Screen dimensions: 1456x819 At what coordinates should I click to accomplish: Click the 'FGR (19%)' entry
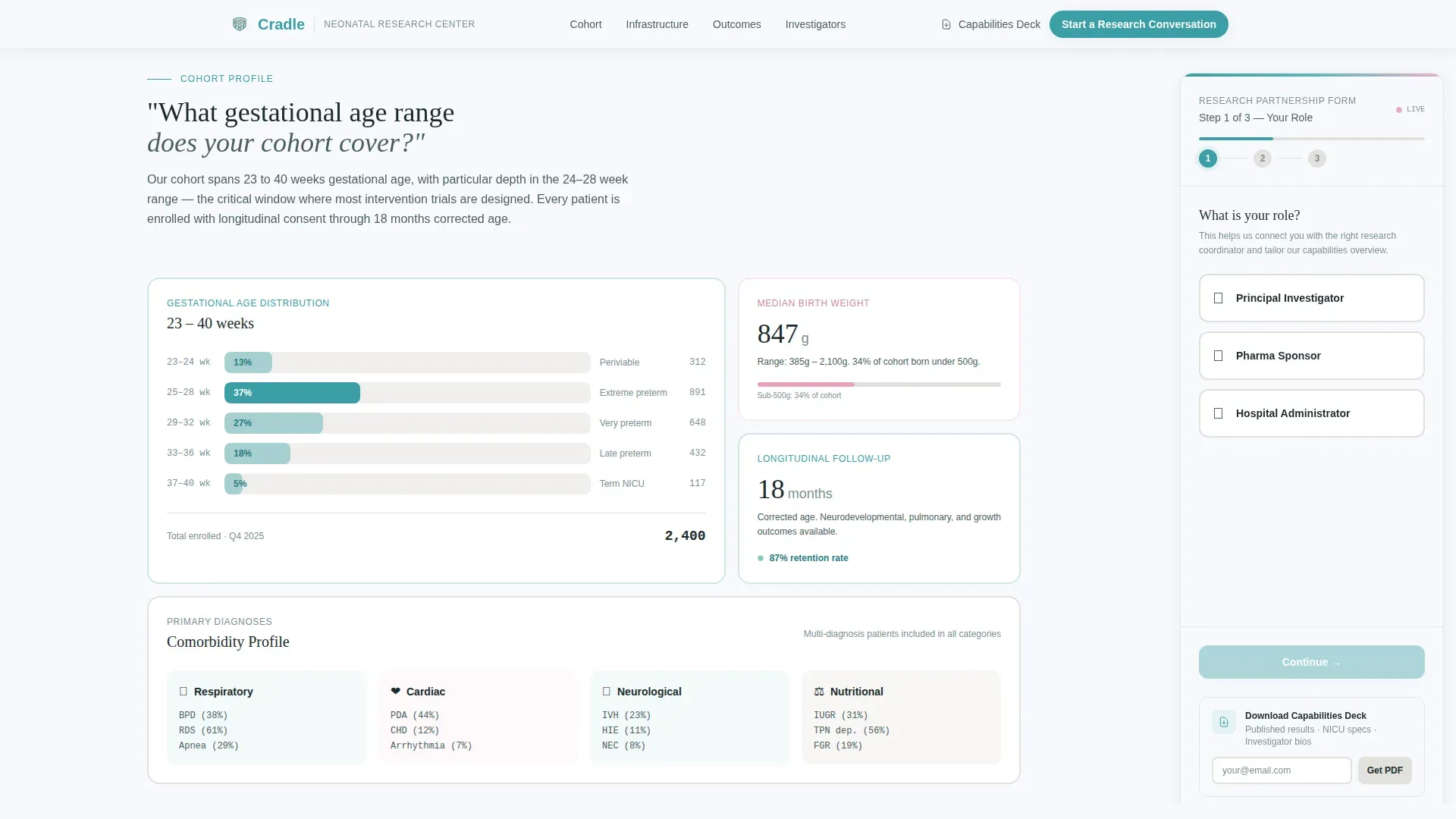838,745
